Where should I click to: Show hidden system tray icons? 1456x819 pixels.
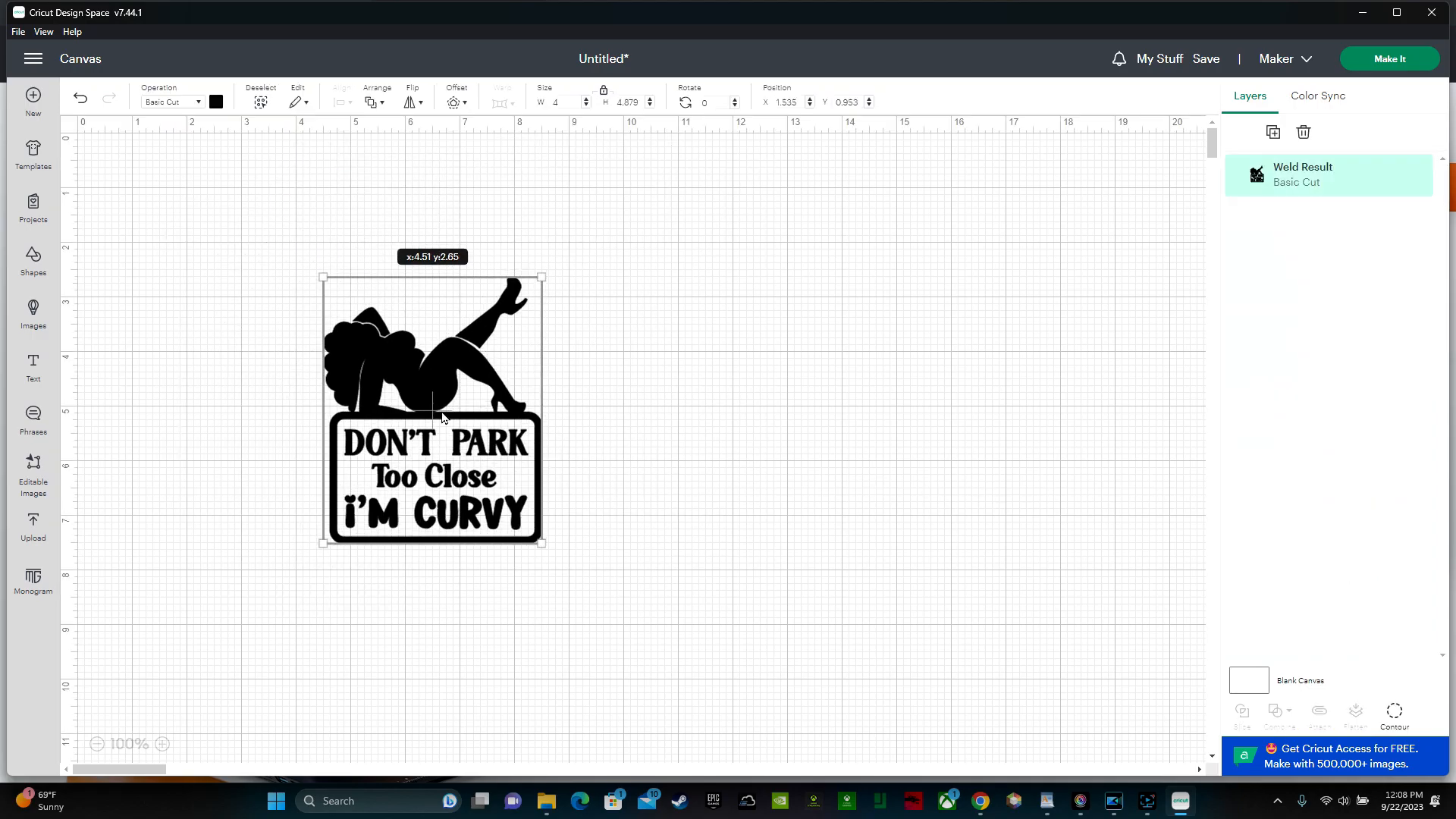pyautogui.click(x=1277, y=801)
